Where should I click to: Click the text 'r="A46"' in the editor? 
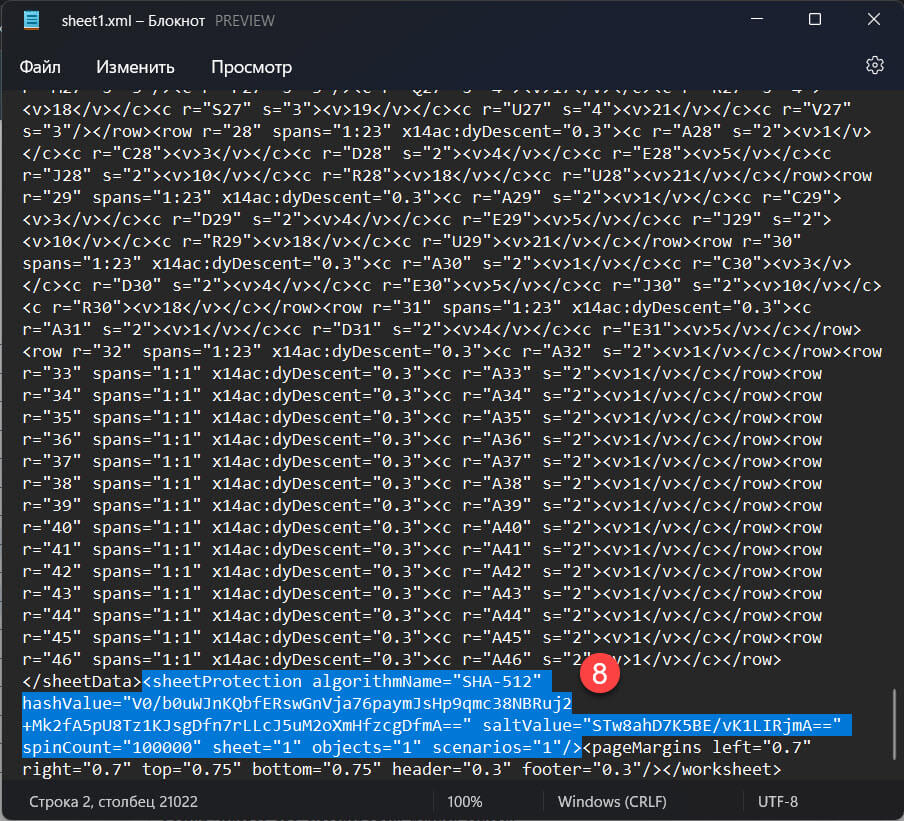tap(496, 660)
